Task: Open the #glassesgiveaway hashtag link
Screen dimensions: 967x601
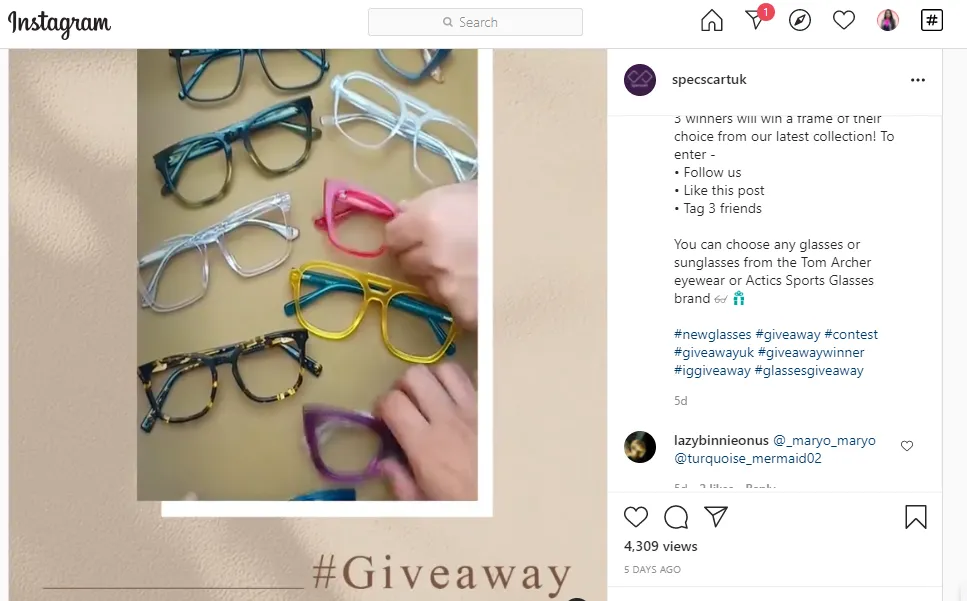Action: click(809, 370)
